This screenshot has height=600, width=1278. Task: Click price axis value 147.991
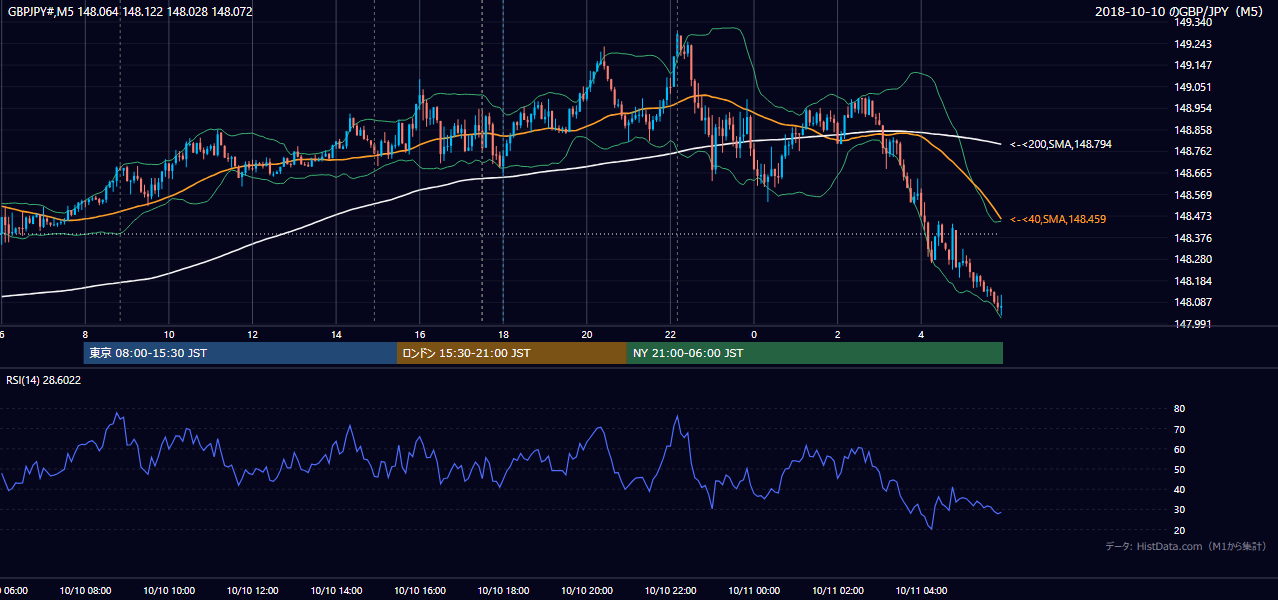[x=1193, y=324]
